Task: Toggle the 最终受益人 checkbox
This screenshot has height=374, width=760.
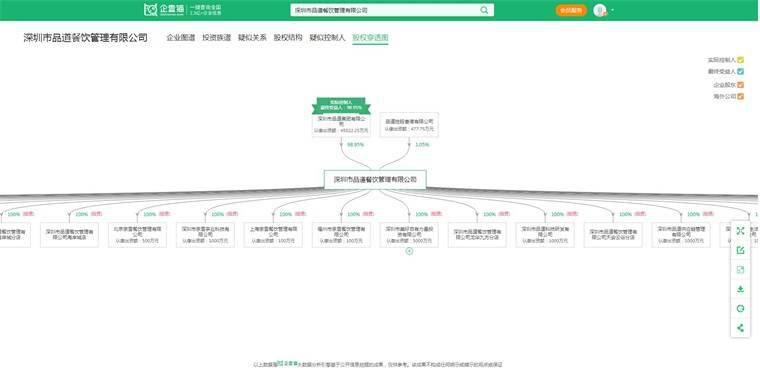Action: pyautogui.click(x=741, y=72)
